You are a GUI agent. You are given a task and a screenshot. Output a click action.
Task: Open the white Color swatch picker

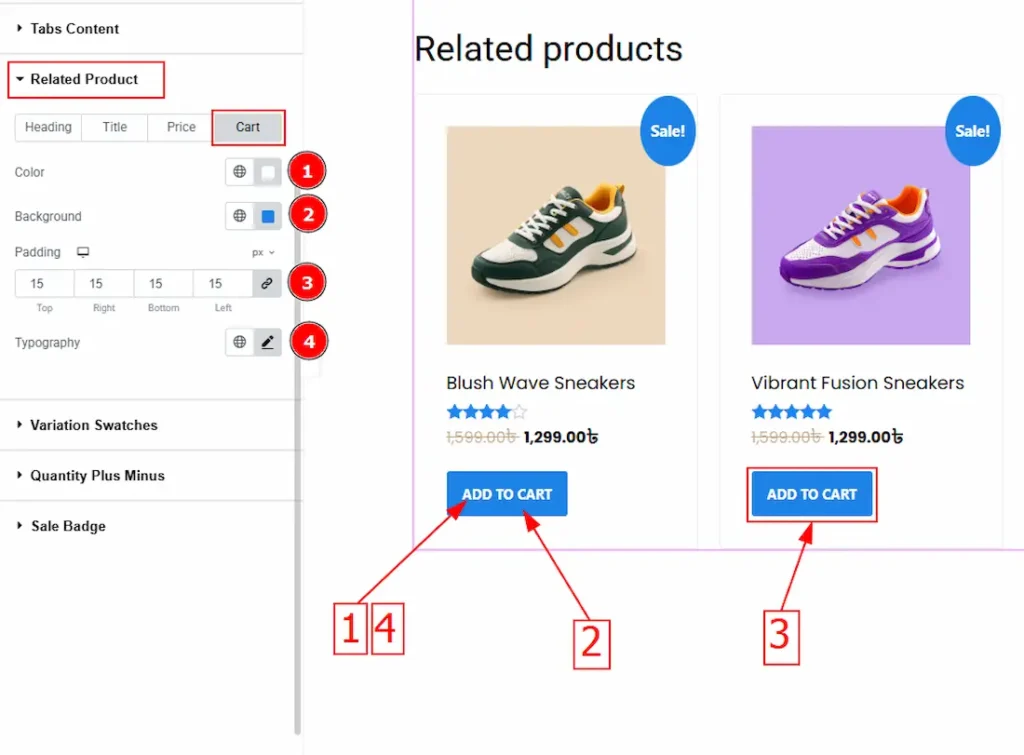267,172
